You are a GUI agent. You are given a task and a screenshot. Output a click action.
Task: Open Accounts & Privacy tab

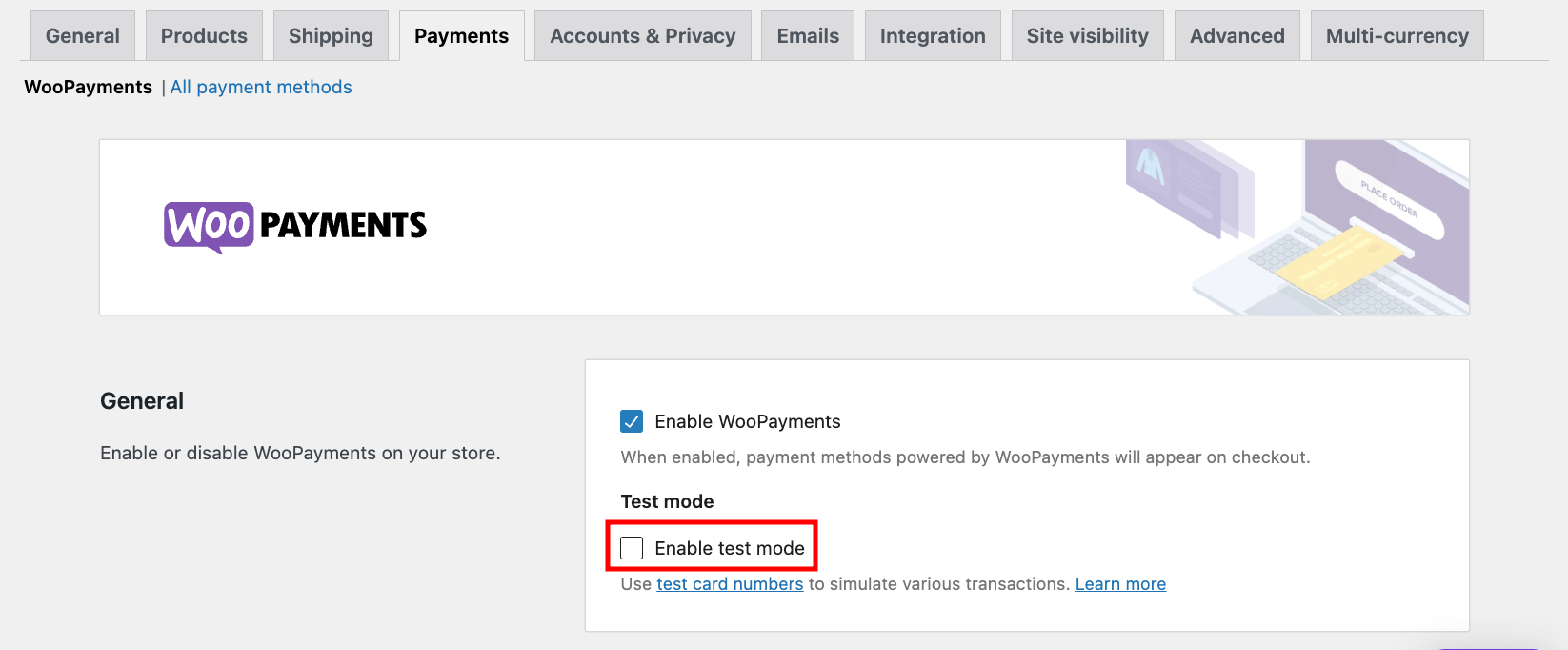[x=642, y=36]
